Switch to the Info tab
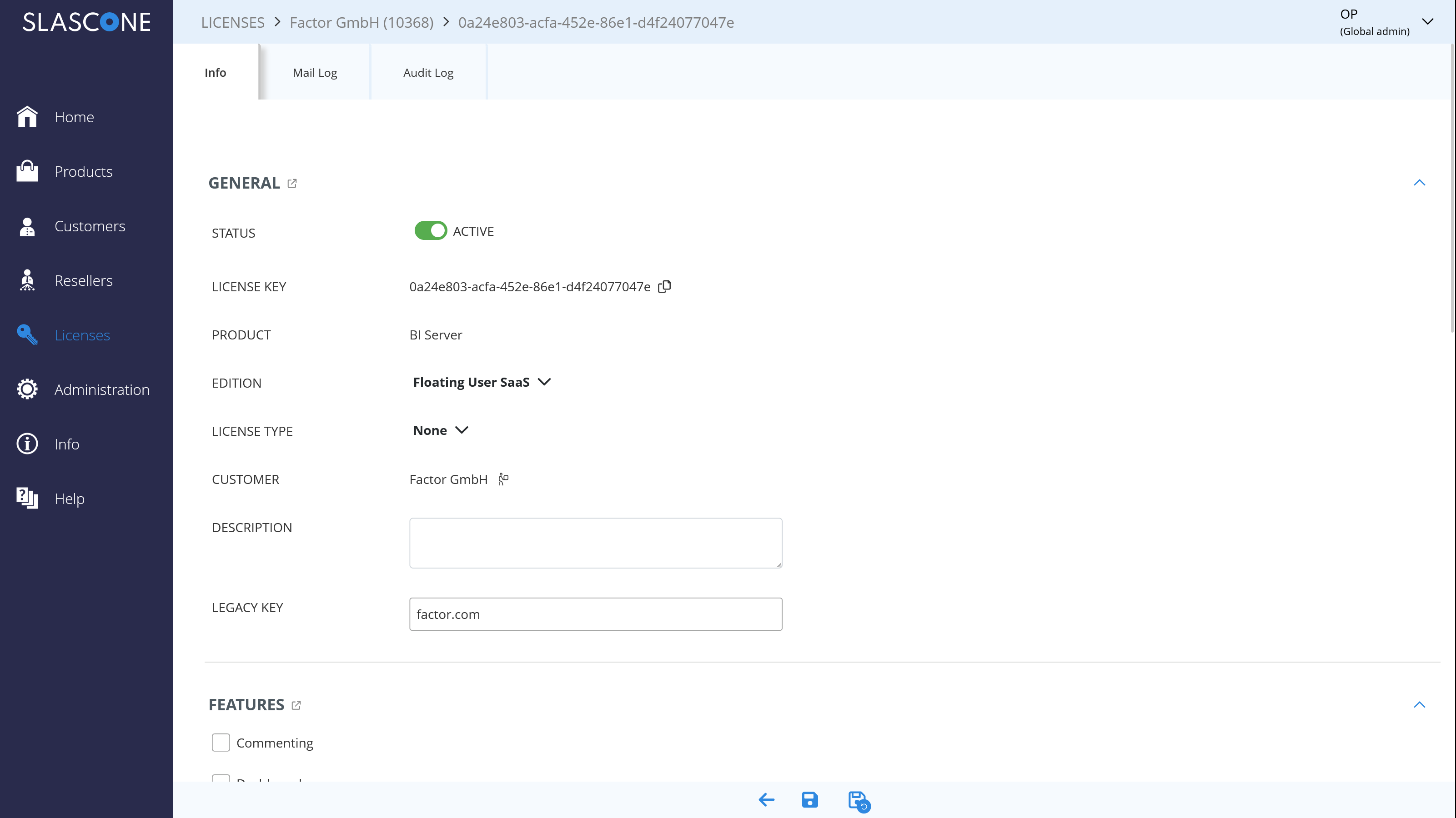 point(216,72)
